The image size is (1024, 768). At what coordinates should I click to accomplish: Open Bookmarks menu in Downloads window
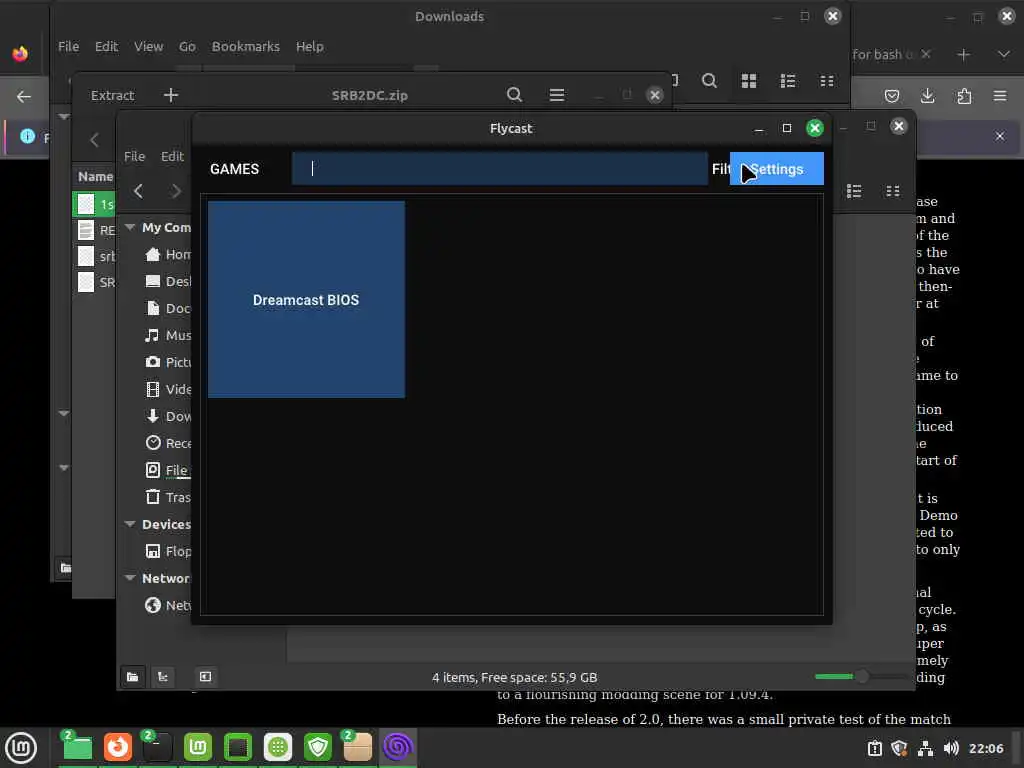coord(246,46)
